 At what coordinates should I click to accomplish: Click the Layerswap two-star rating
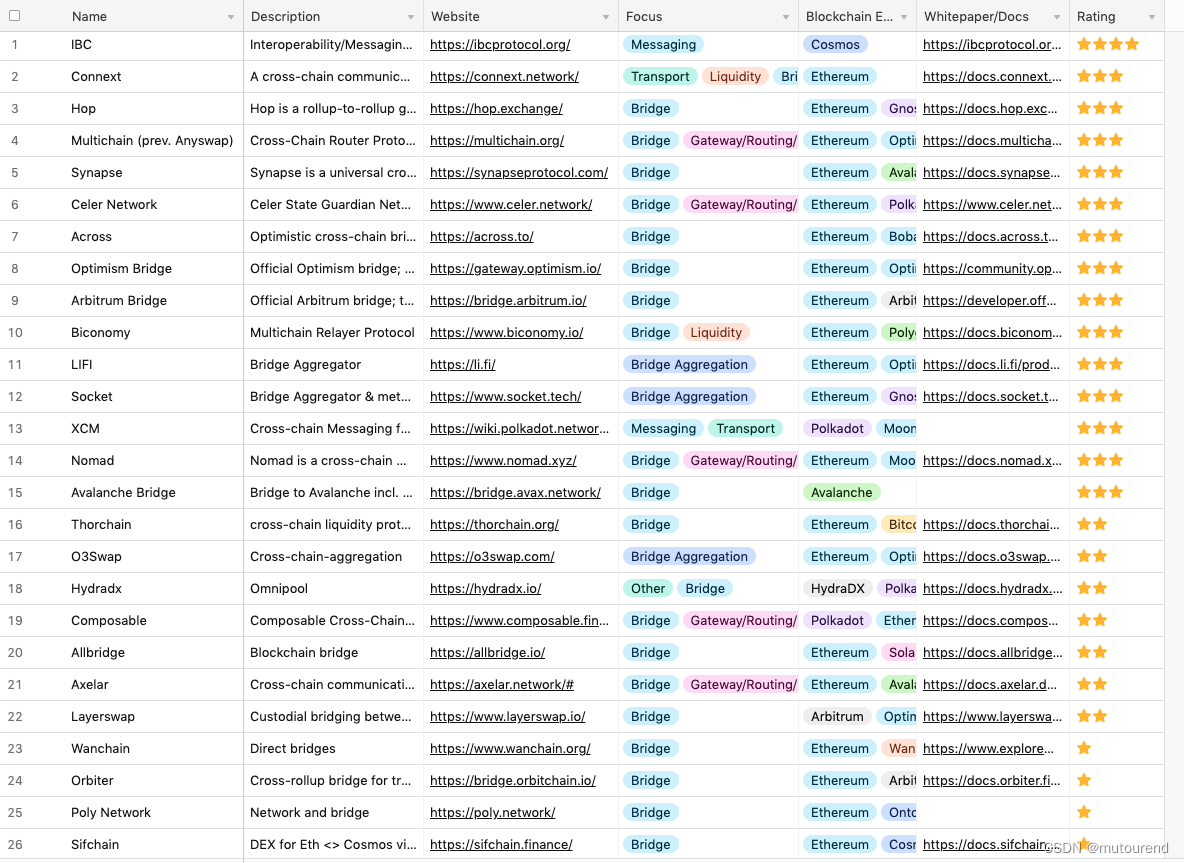[x=1092, y=716]
